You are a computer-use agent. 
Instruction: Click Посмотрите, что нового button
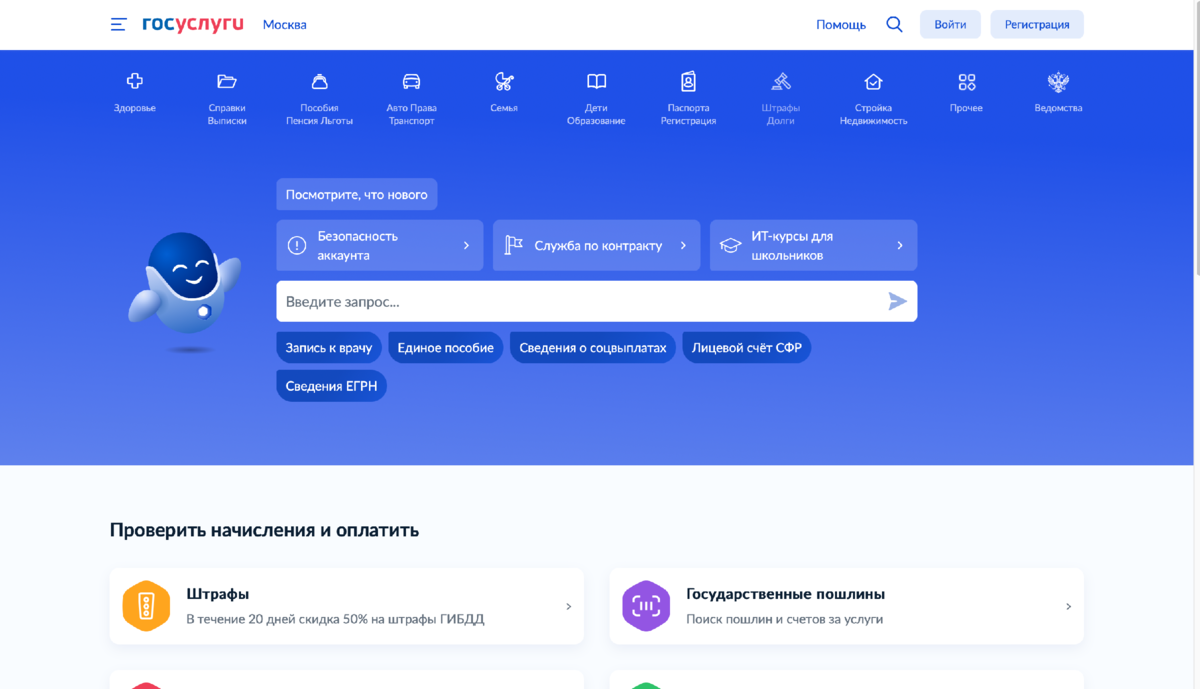pyautogui.click(x=357, y=194)
